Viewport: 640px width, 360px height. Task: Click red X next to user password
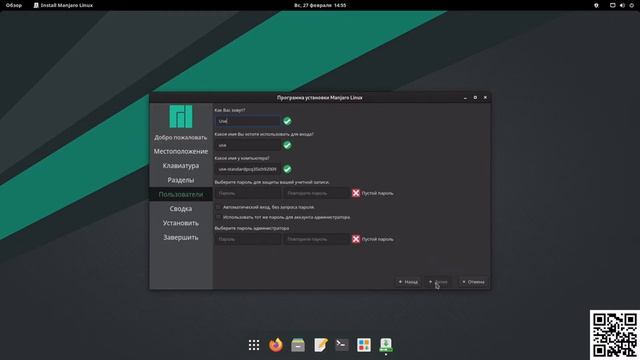pyautogui.click(x=356, y=193)
